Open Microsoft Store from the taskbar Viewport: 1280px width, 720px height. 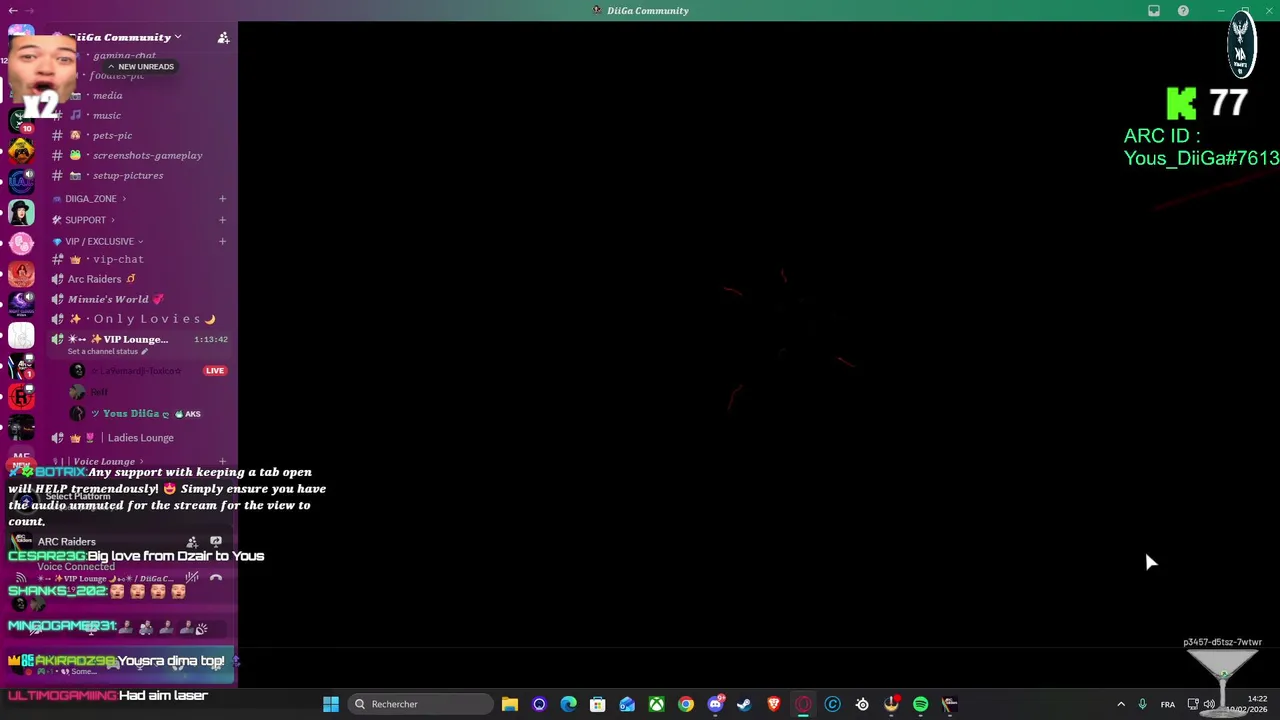click(597, 704)
